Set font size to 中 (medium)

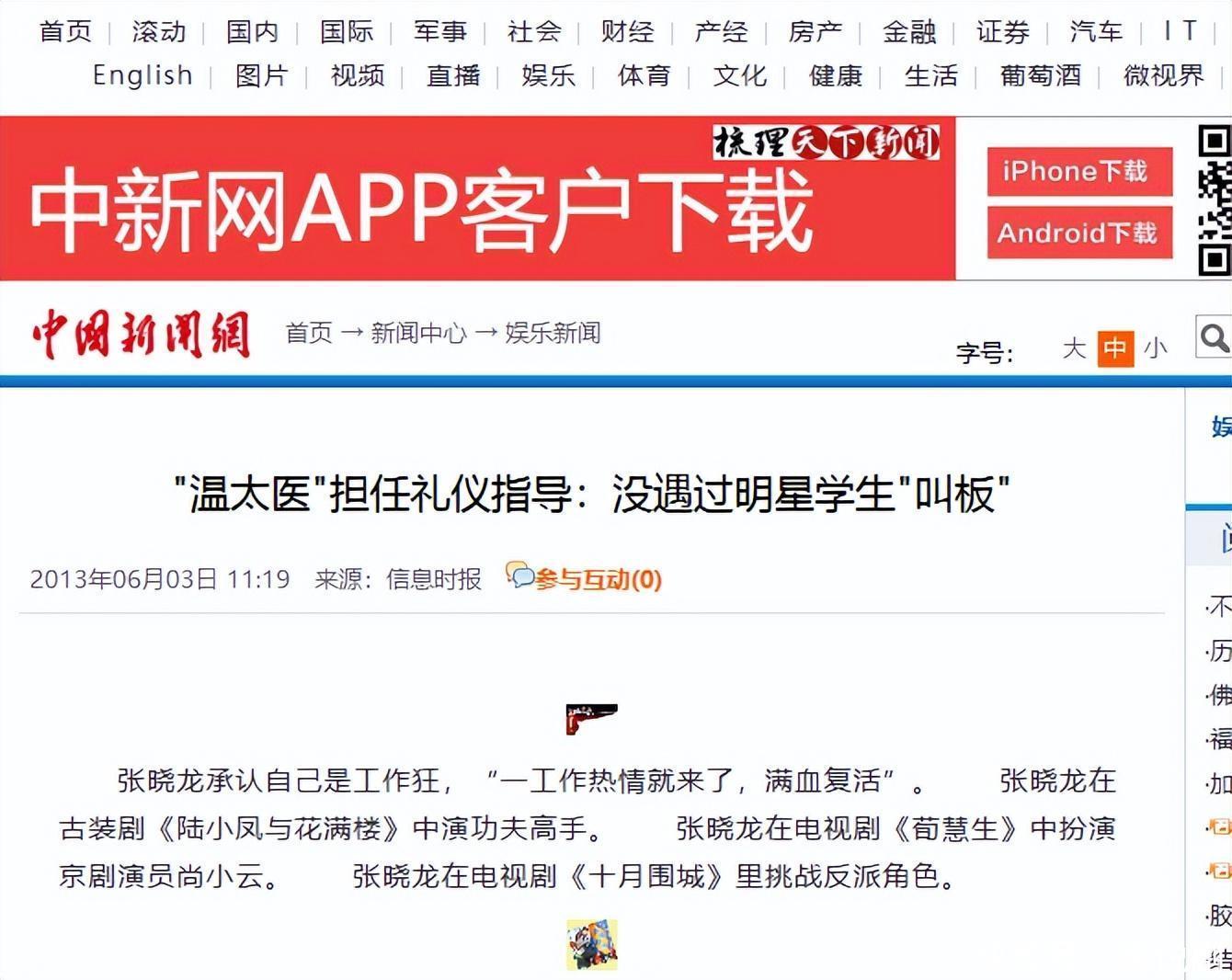click(1115, 348)
